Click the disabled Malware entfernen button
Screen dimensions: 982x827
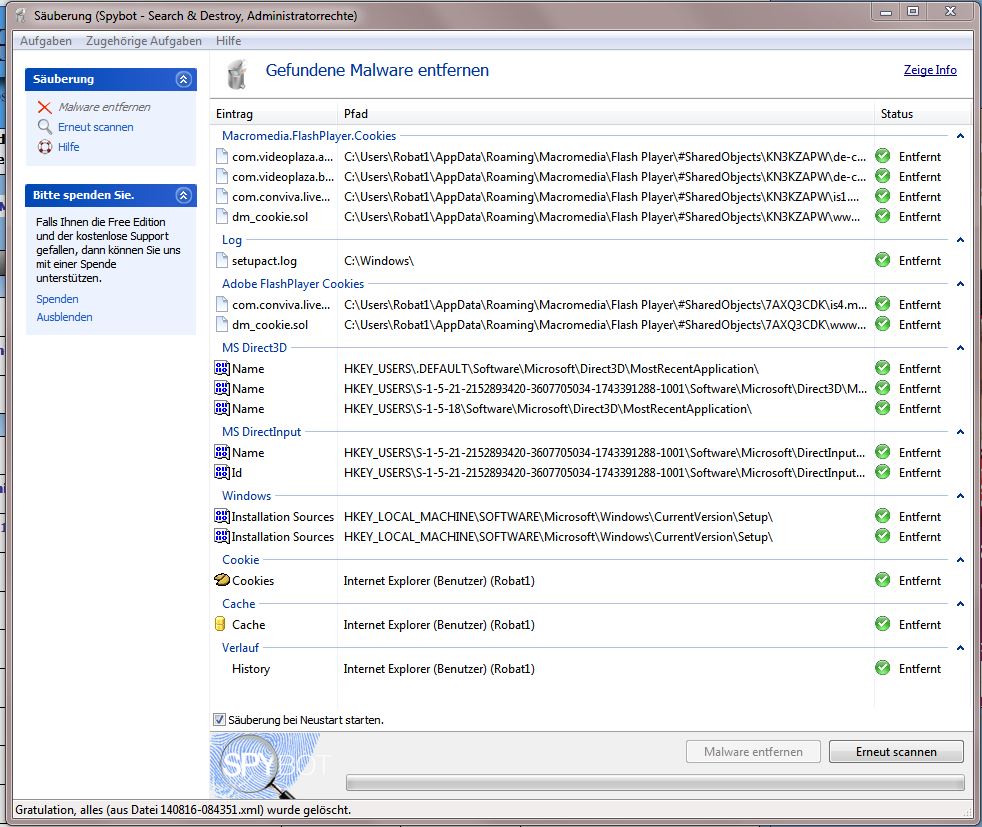pyautogui.click(x=753, y=751)
